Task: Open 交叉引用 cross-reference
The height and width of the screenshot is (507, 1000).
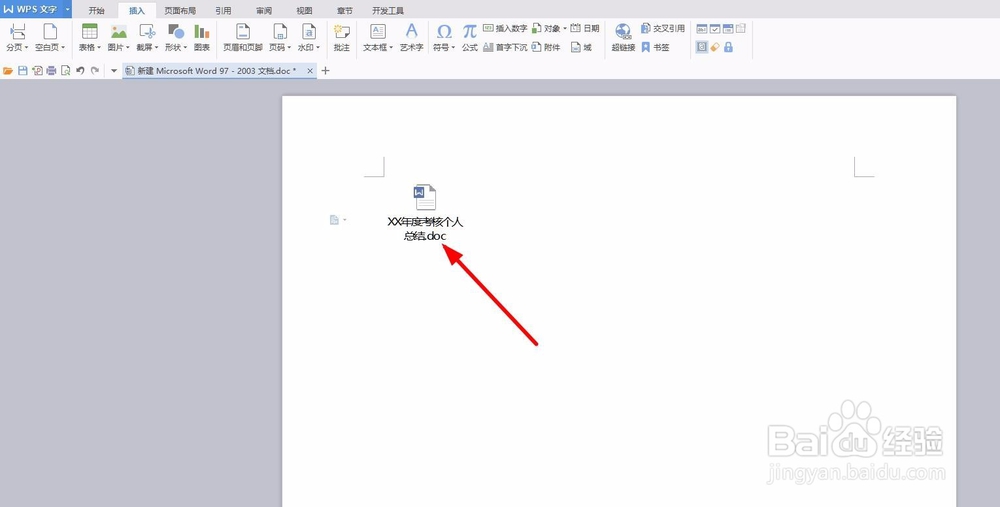Action: point(663,28)
